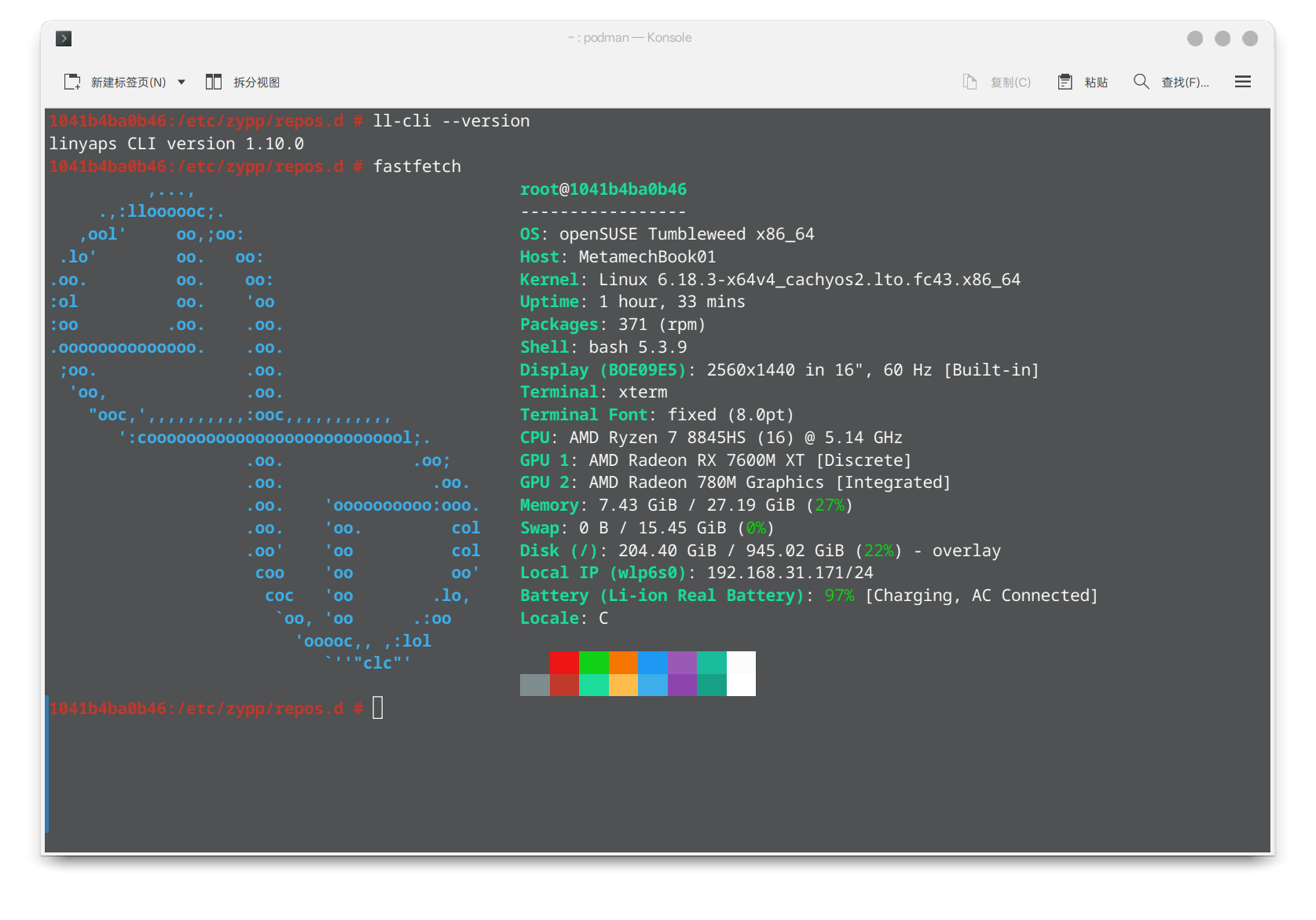Open a new tab with 新建标签页(N)
The height and width of the screenshot is (920, 1316).
point(115,82)
